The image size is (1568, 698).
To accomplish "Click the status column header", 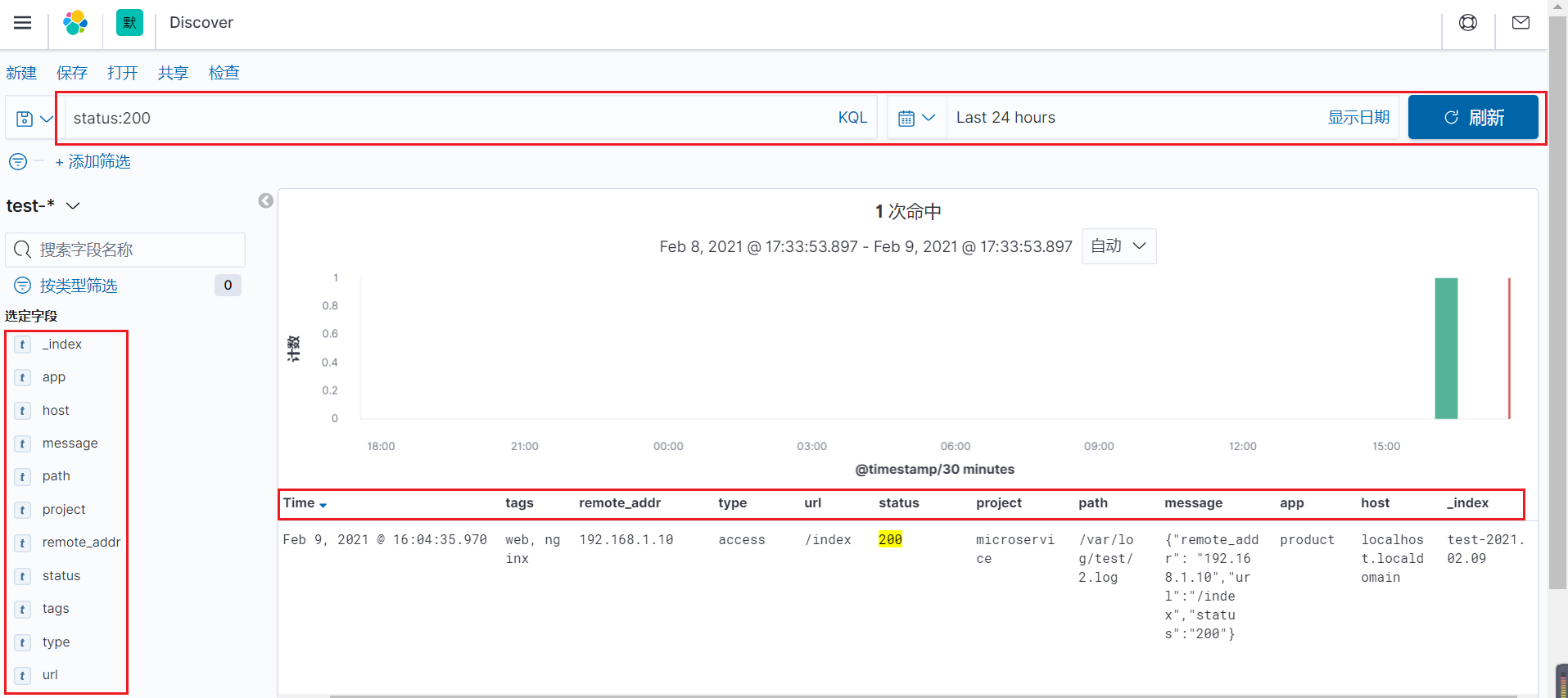I will (899, 503).
